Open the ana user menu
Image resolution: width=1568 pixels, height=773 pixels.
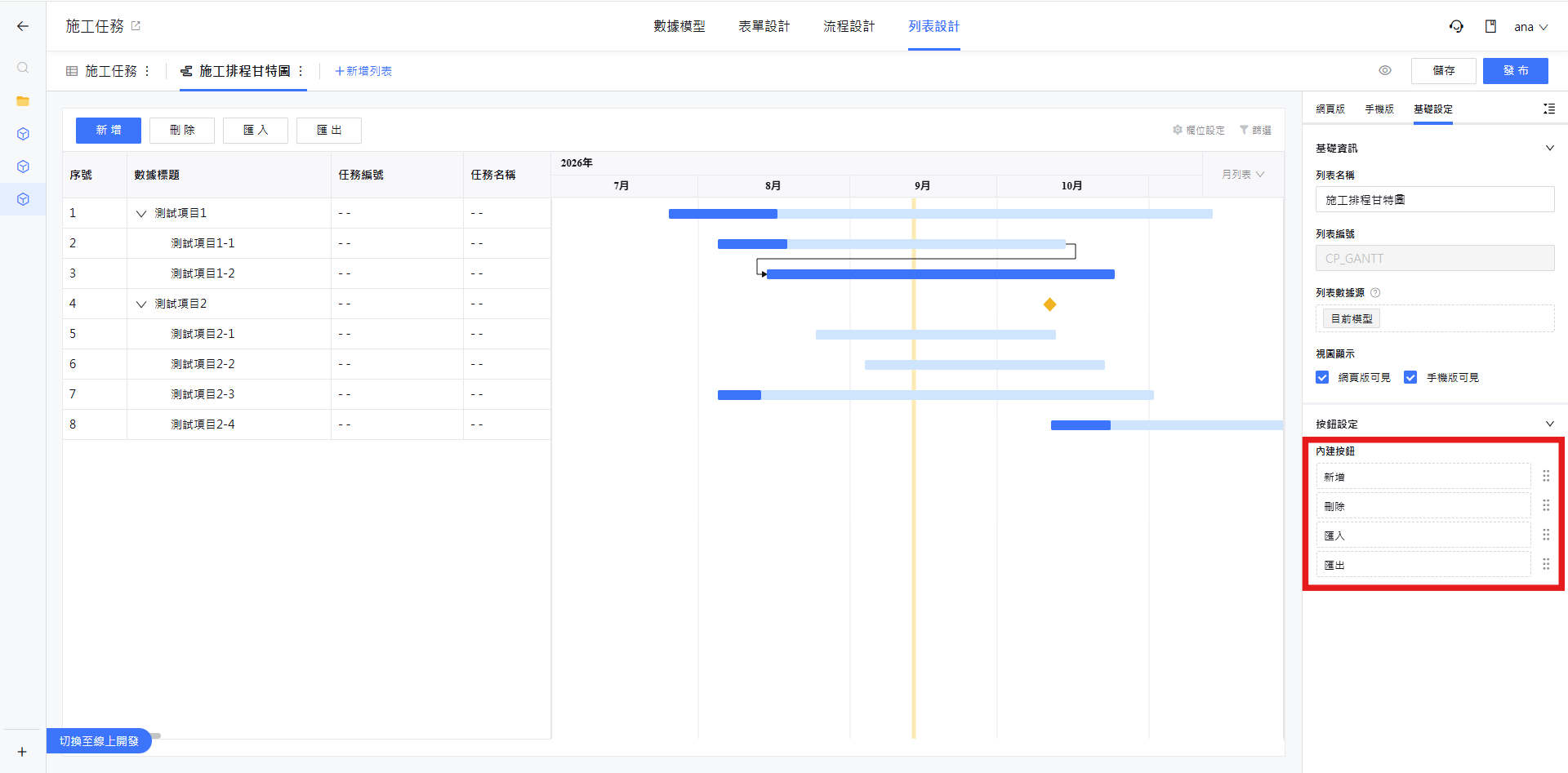(1531, 27)
